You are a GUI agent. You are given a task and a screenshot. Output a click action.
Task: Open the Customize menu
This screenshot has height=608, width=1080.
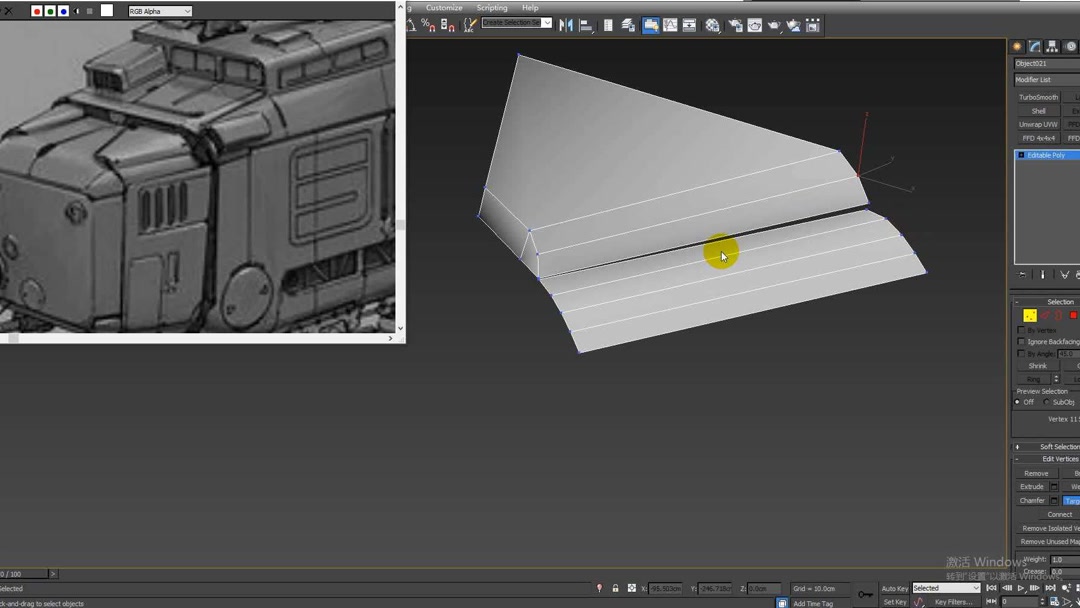click(444, 8)
